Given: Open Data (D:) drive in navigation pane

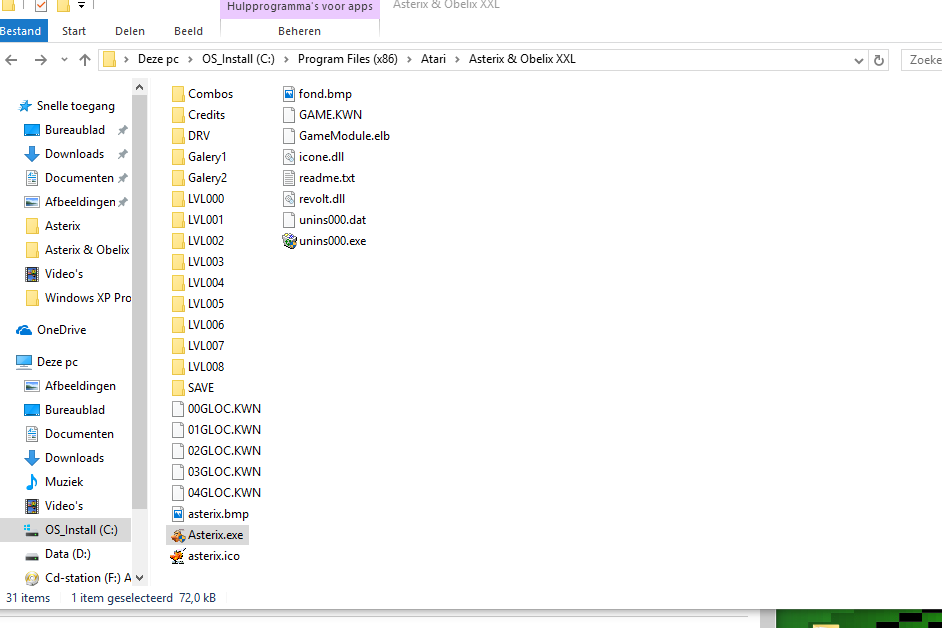Looking at the screenshot, I should coord(67,554).
